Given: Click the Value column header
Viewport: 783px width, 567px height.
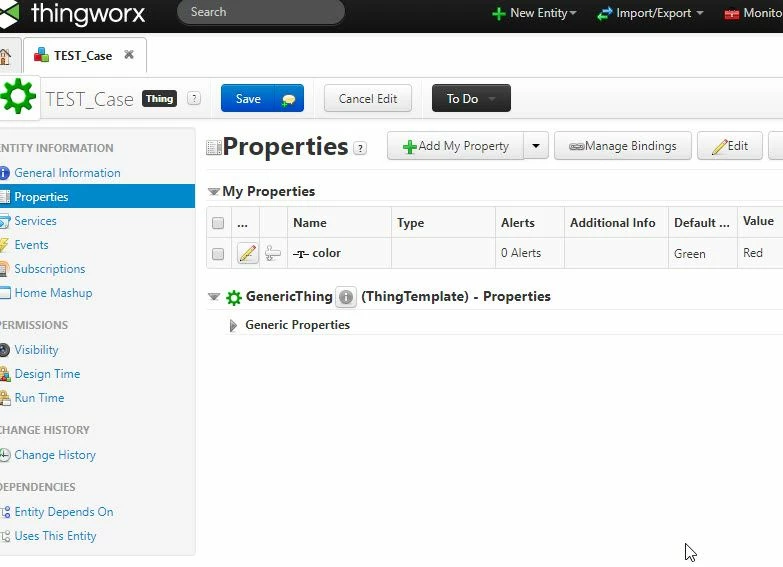Looking at the screenshot, I should [760, 221].
